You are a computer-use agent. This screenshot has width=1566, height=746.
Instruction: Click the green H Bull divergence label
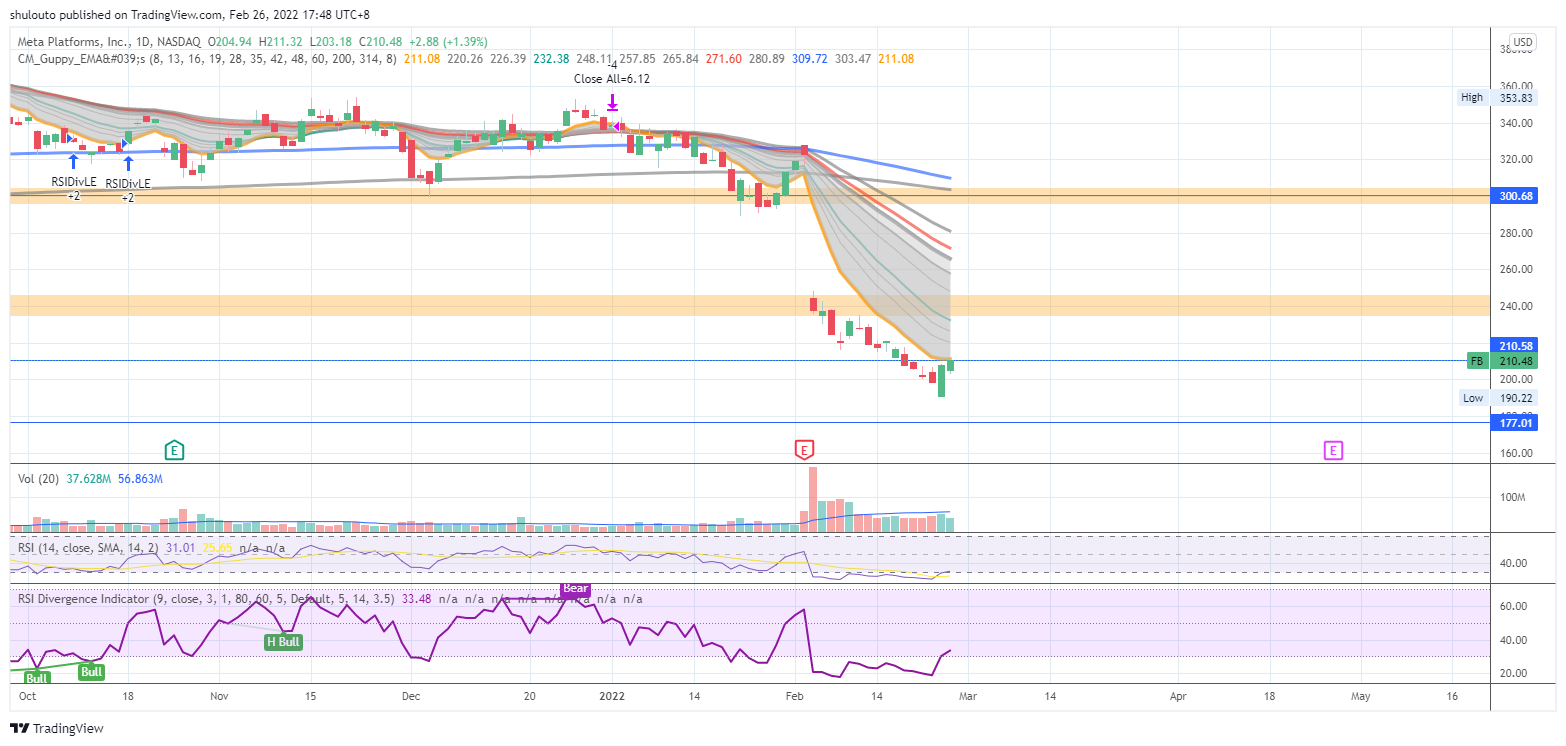(x=282, y=642)
